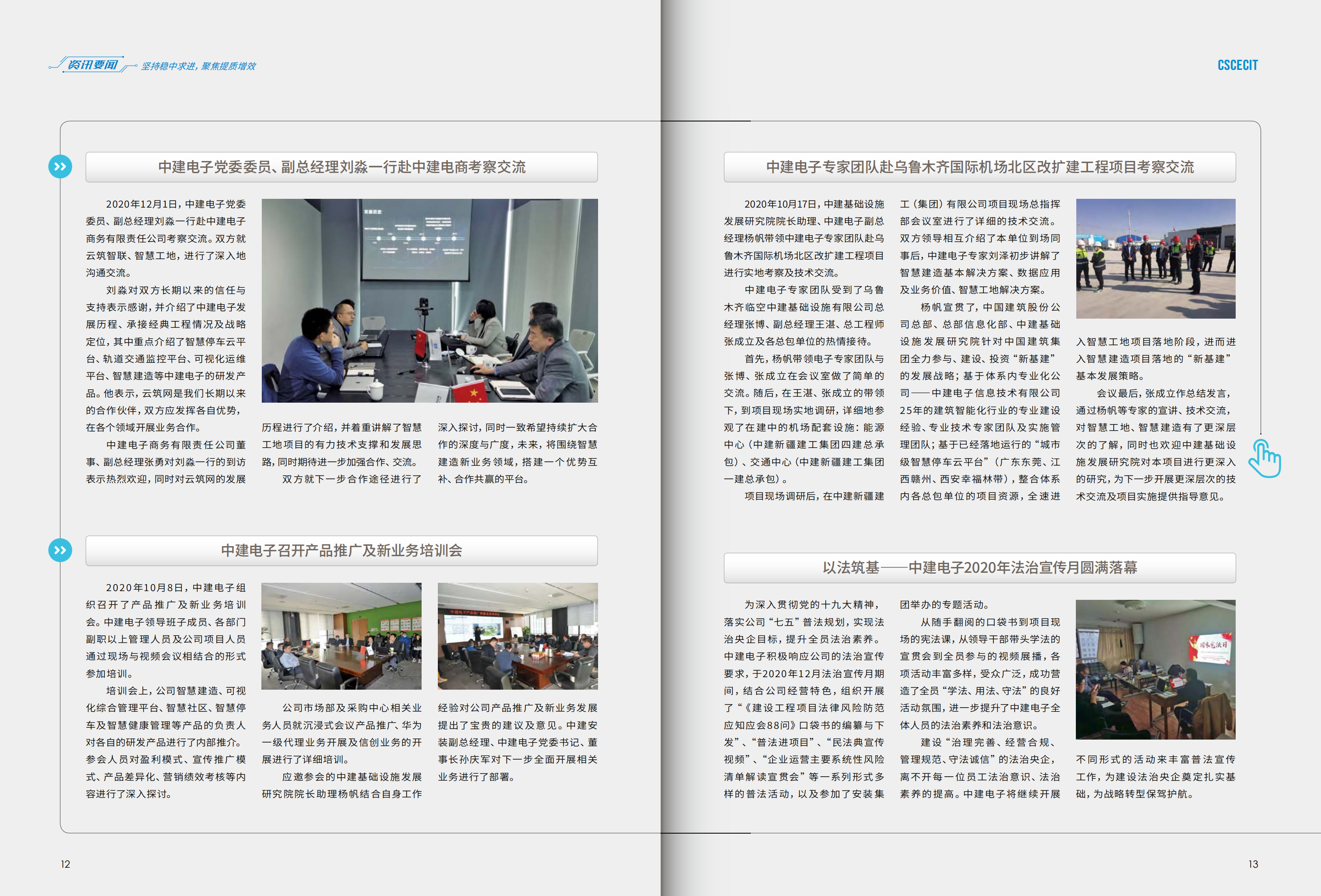Screen dimensions: 1321x896
Task: Click the text 刘淼对双方长期以来的信任与
Action: (176, 290)
